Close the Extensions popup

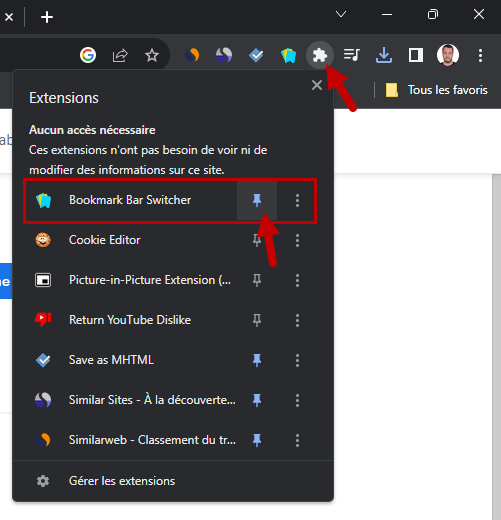tap(317, 85)
